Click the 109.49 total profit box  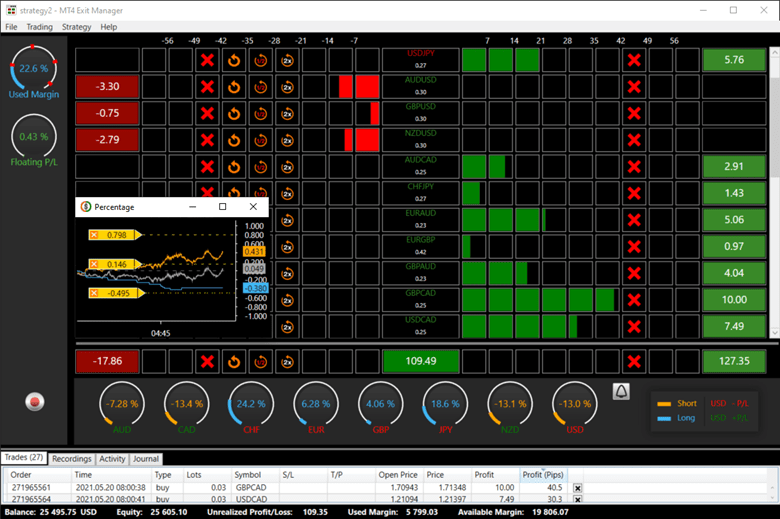pos(421,361)
